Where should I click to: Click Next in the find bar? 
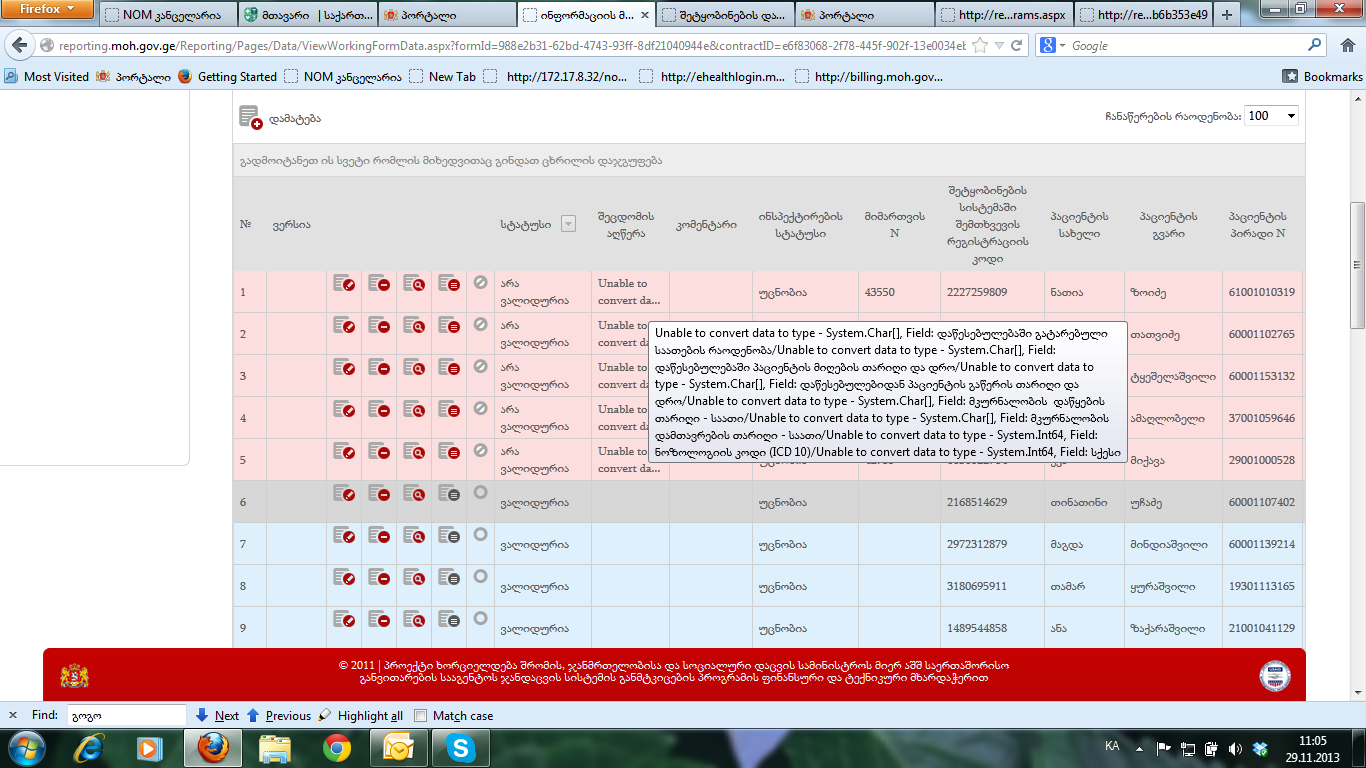(217, 716)
